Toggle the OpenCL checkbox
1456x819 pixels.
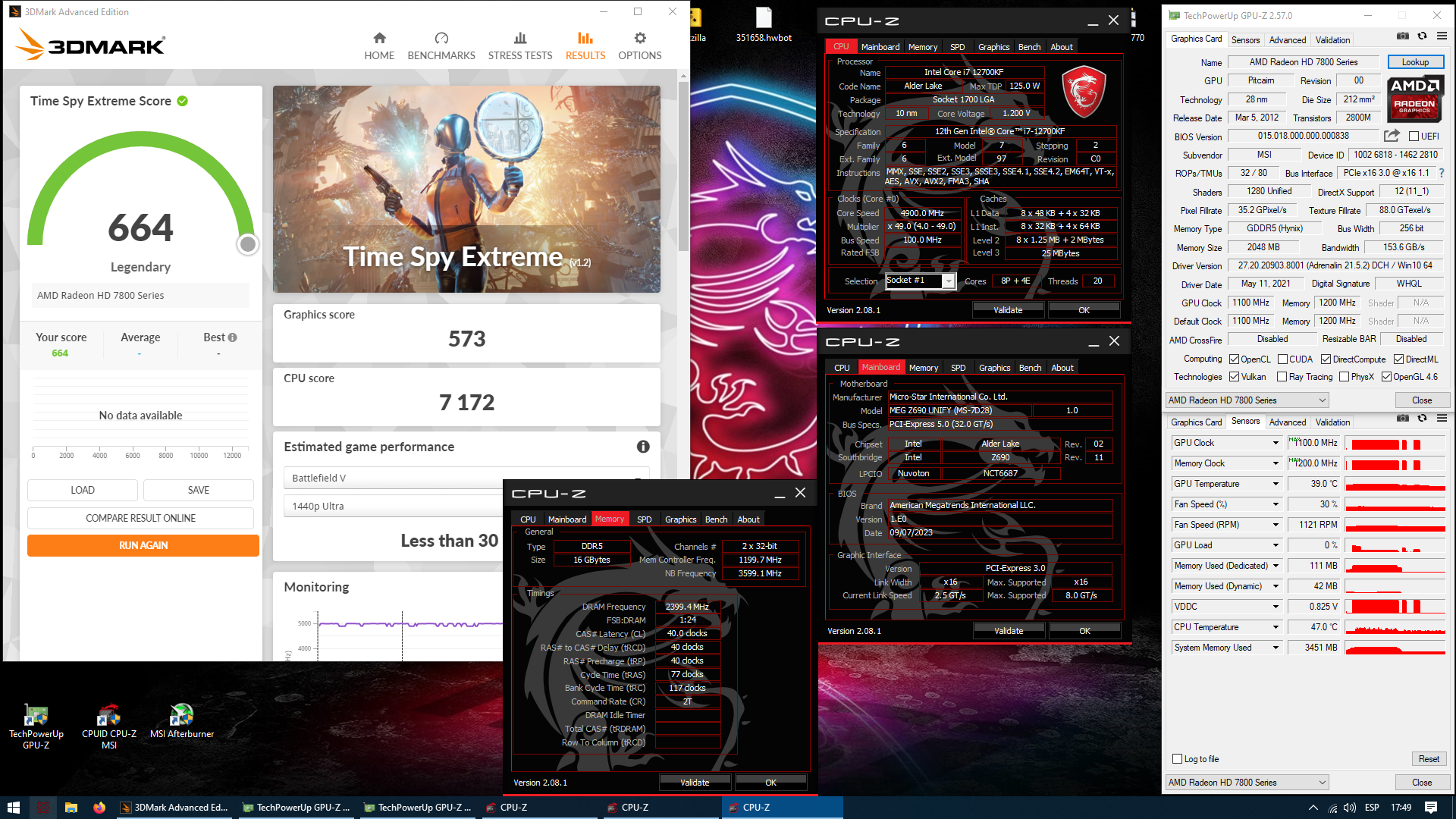click(x=1234, y=359)
